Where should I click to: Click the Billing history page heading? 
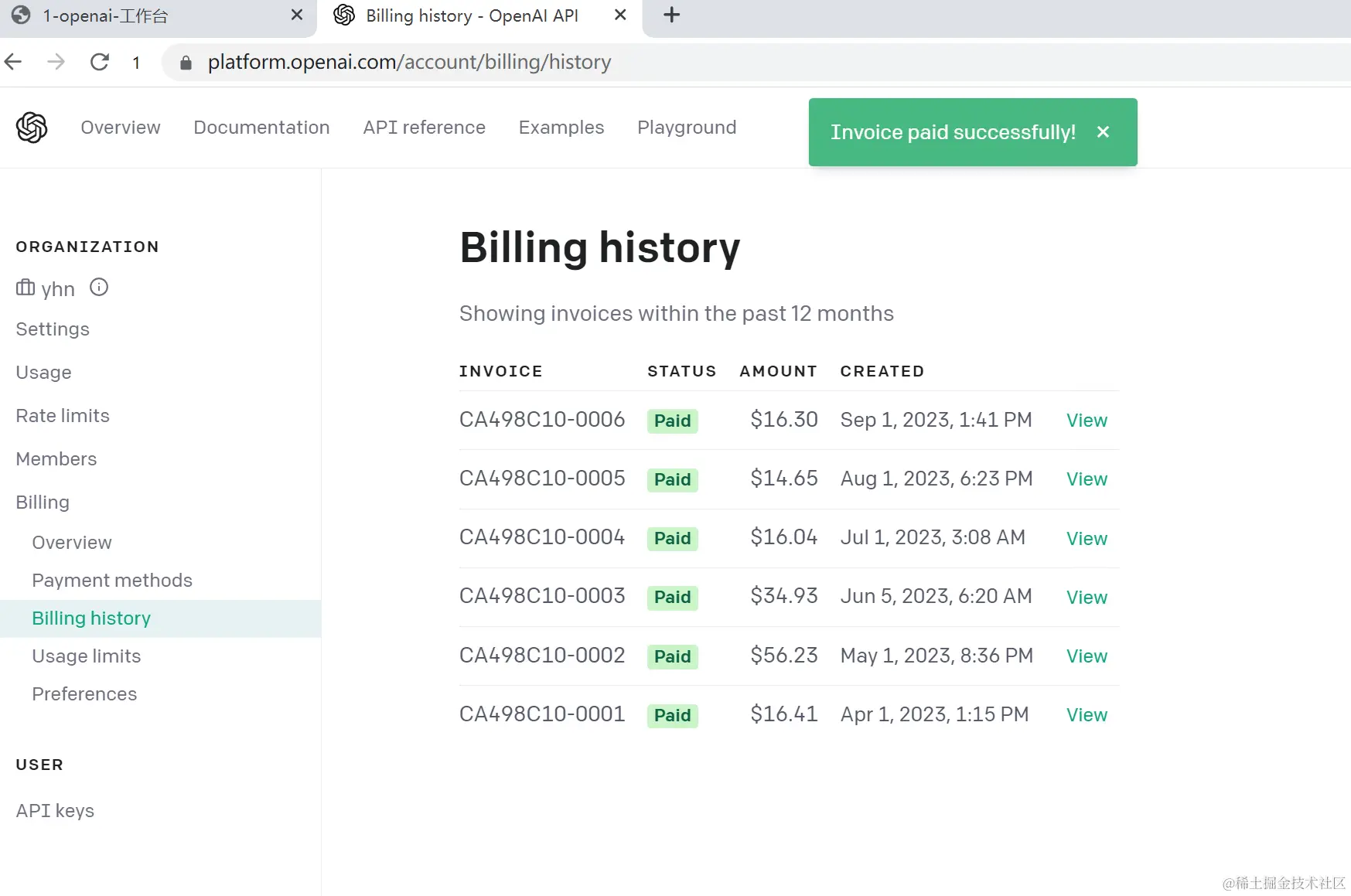pos(600,248)
